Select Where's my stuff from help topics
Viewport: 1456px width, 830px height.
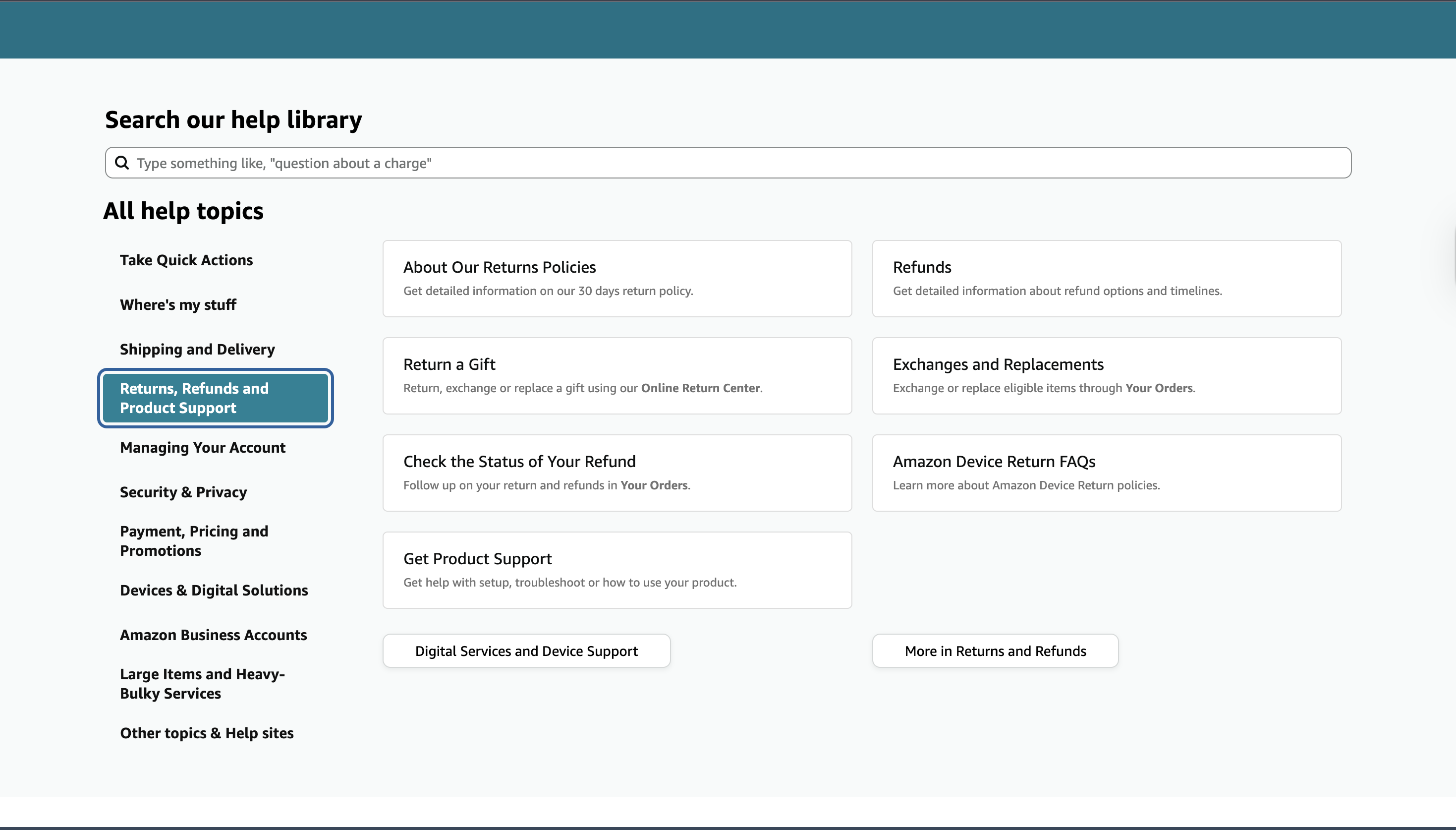pyautogui.click(x=178, y=304)
